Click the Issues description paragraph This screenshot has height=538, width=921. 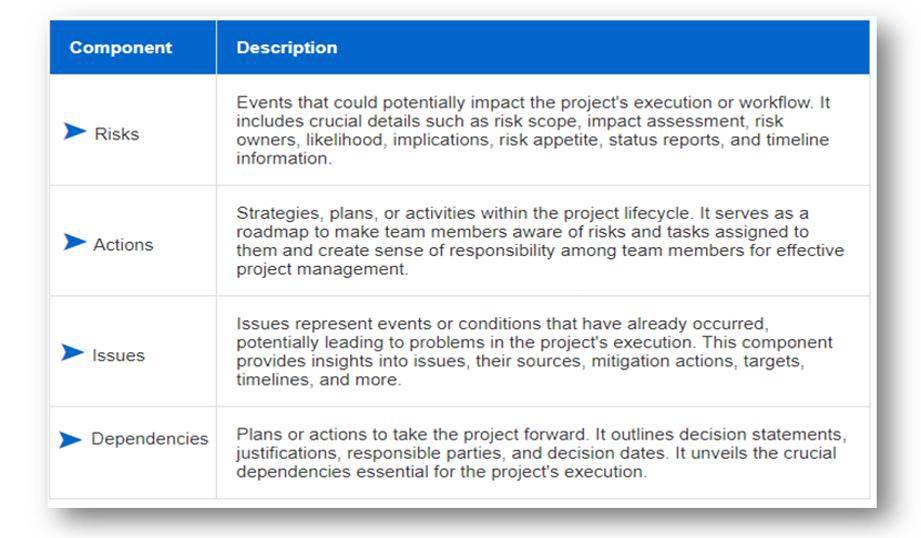coord(535,351)
